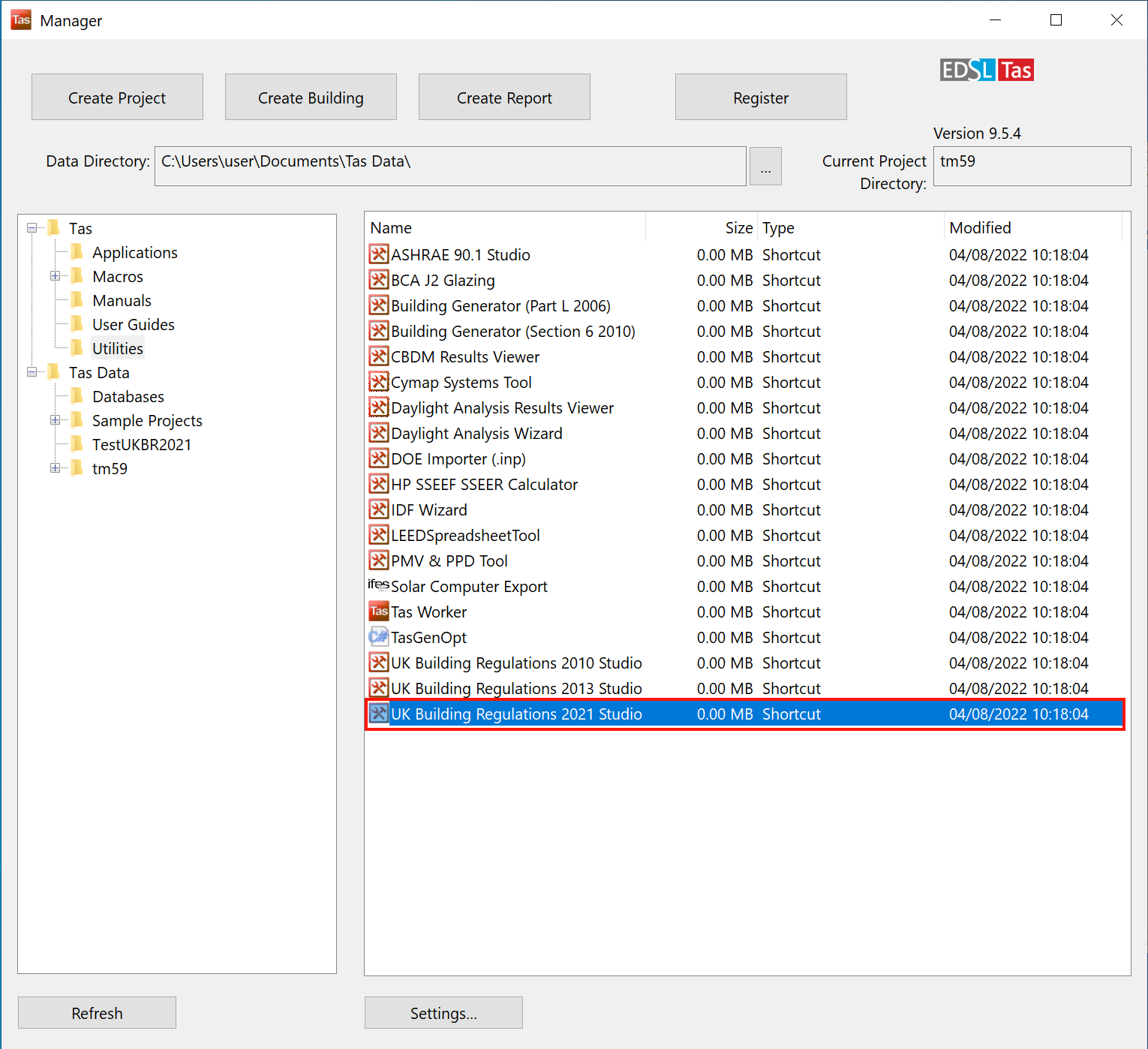Screen dimensions: 1148x1049
Task: Click the LEEDSpreadsheetTool icon
Action: point(379,535)
